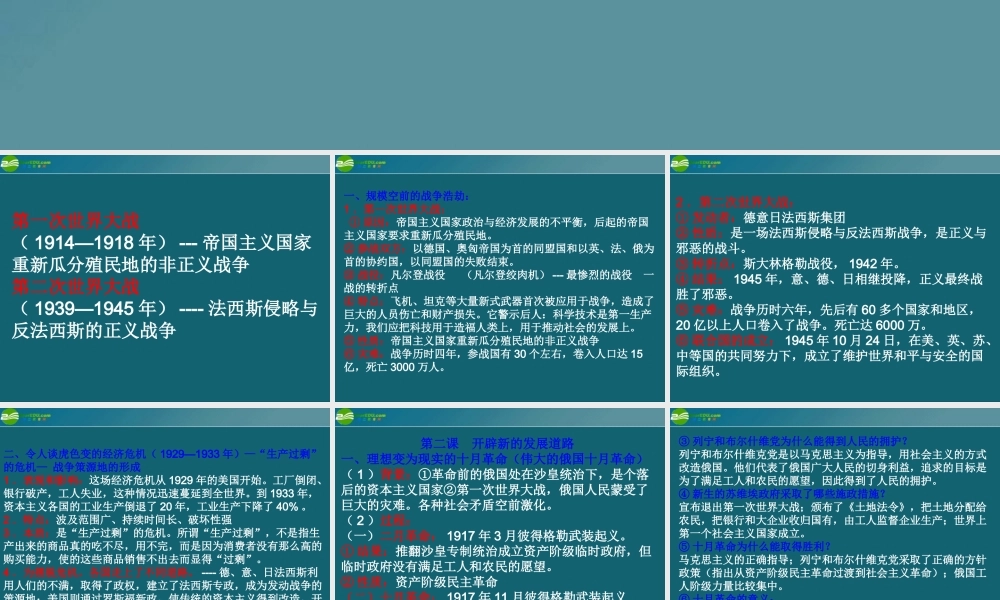Open the slide 一、规模空前的战争浩劫
The width and height of the screenshot is (1000, 600).
500,278
